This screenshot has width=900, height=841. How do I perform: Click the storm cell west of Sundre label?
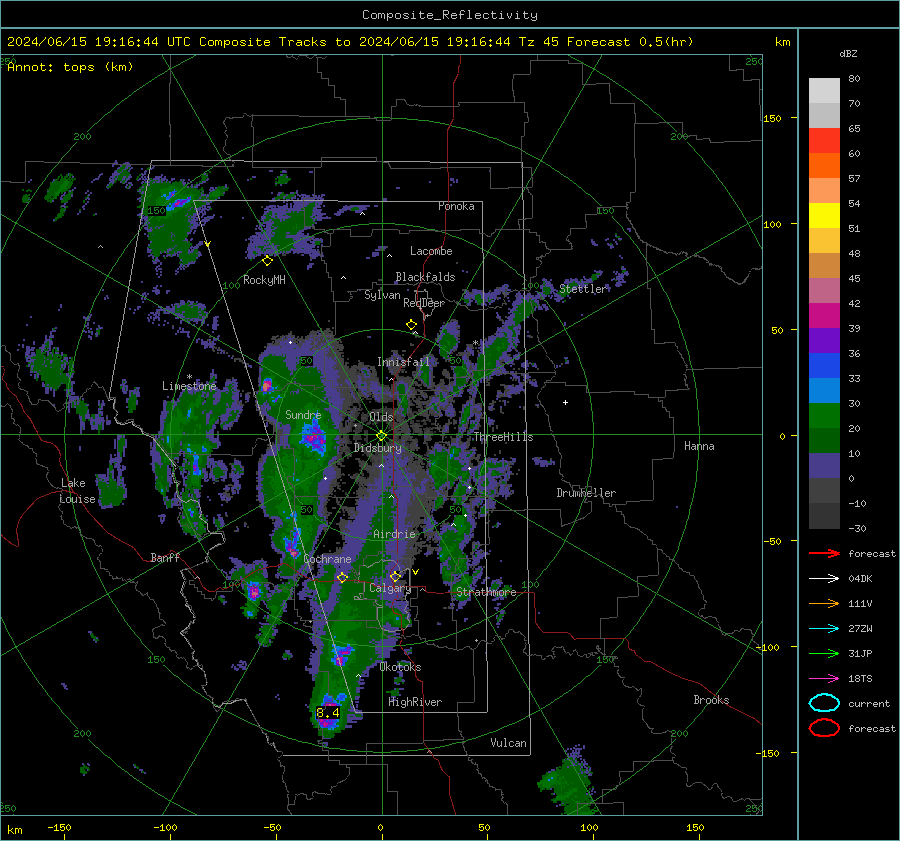[x=267, y=385]
